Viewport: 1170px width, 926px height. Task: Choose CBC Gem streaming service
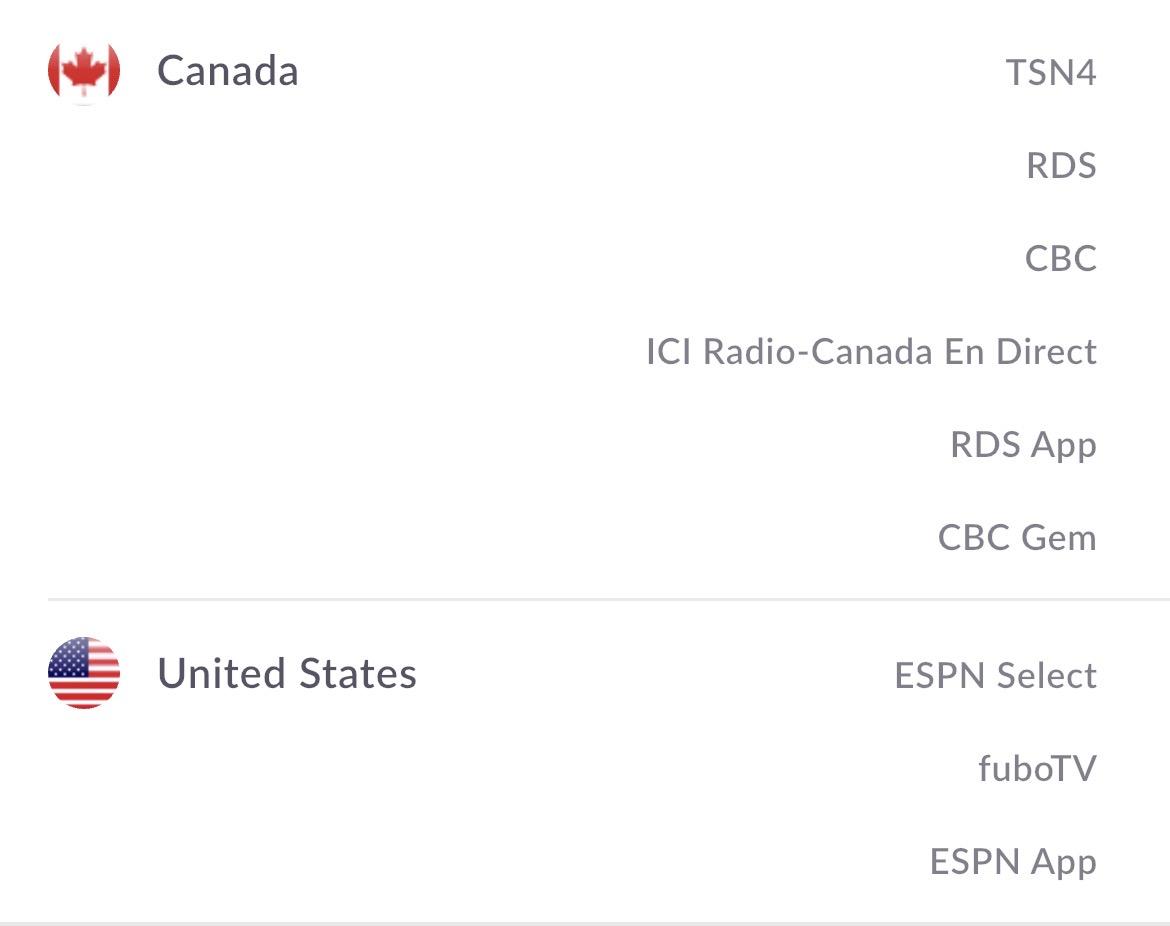[x=1017, y=538]
